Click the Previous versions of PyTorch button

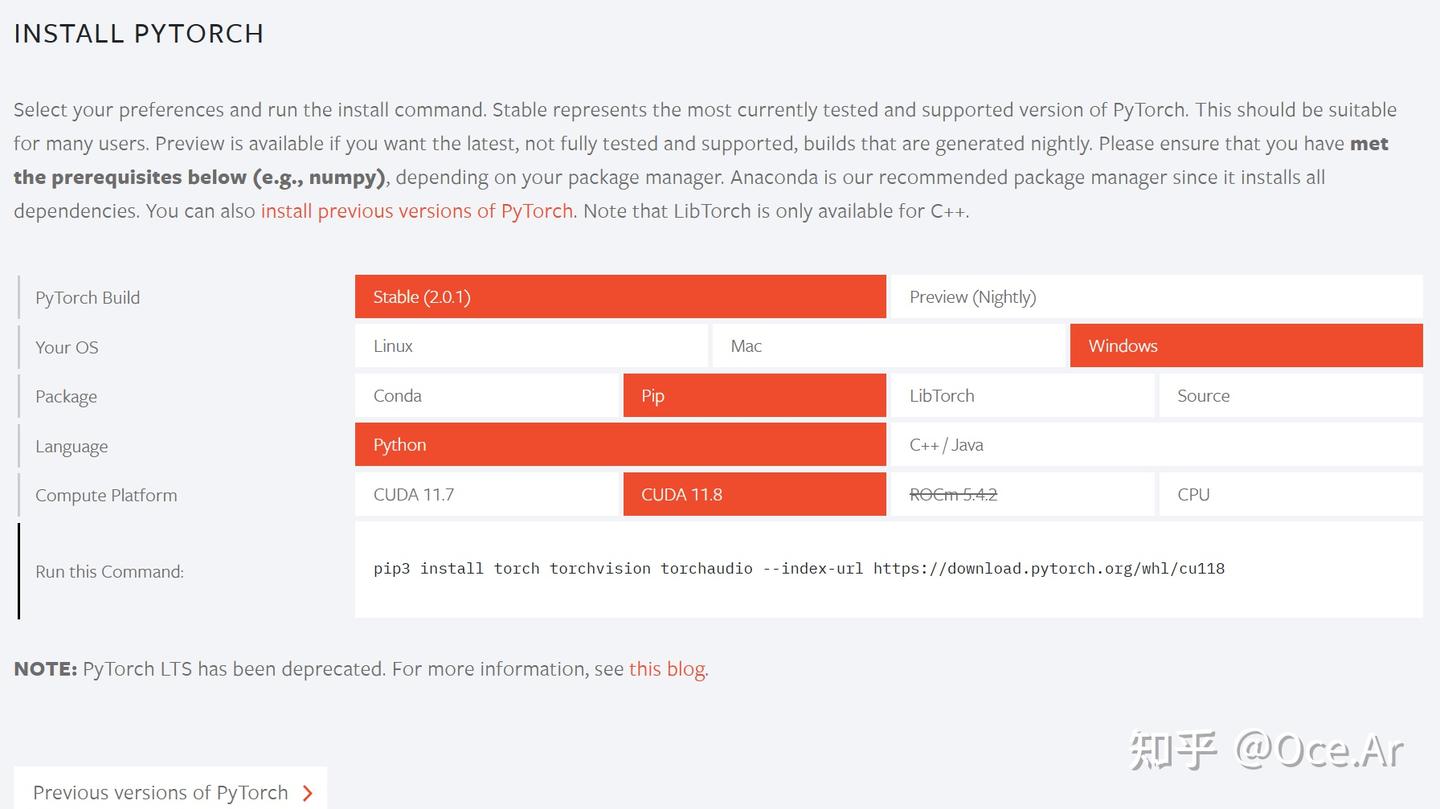click(160, 792)
